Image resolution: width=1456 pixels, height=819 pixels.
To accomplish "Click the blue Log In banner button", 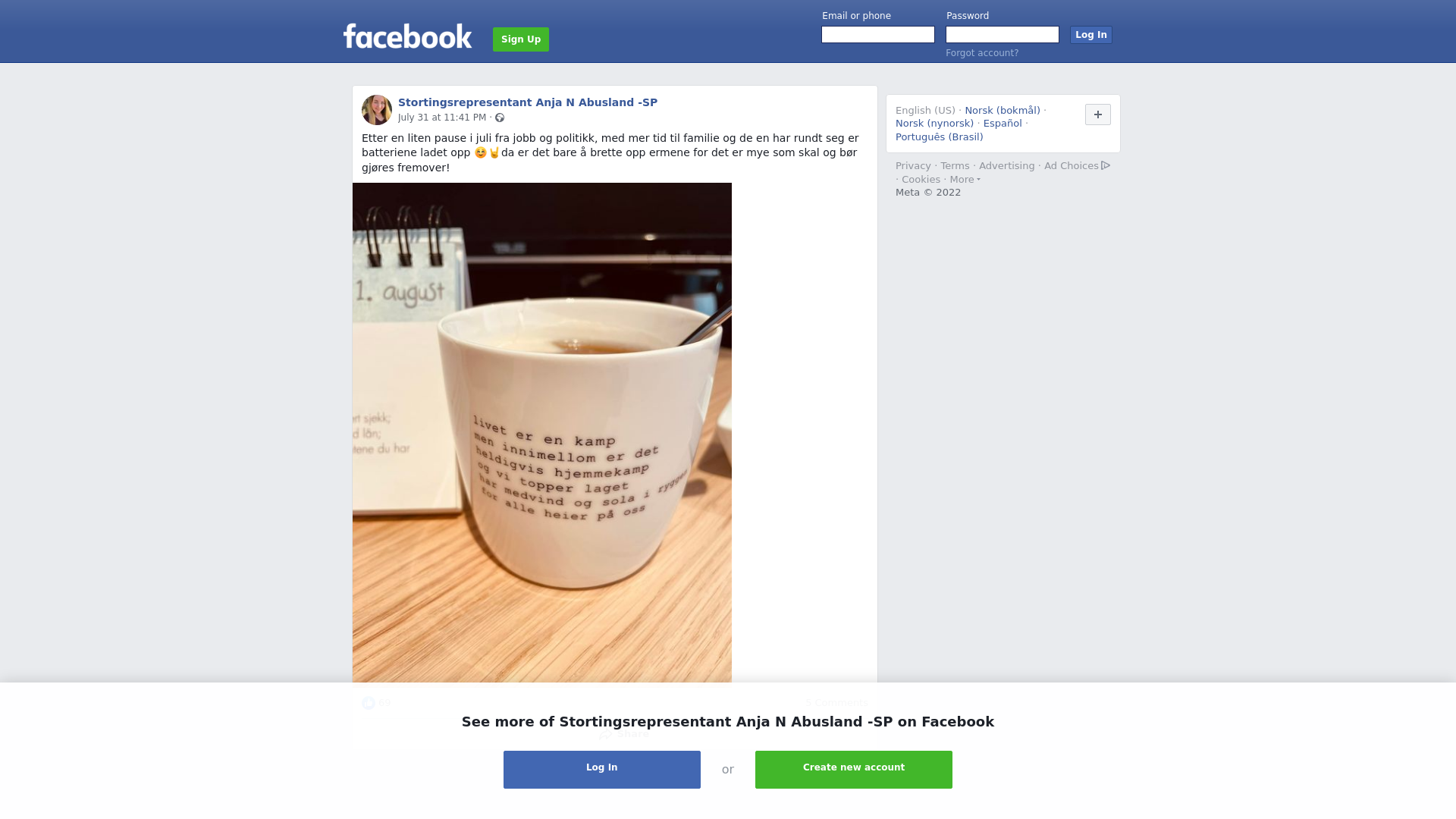I will click(602, 770).
